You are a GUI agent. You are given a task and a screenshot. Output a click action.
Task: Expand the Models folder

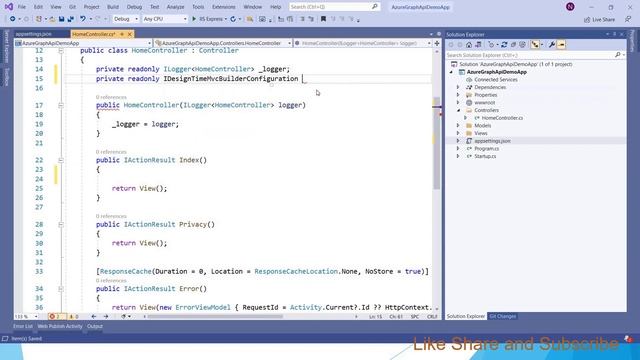(x=458, y=126)
